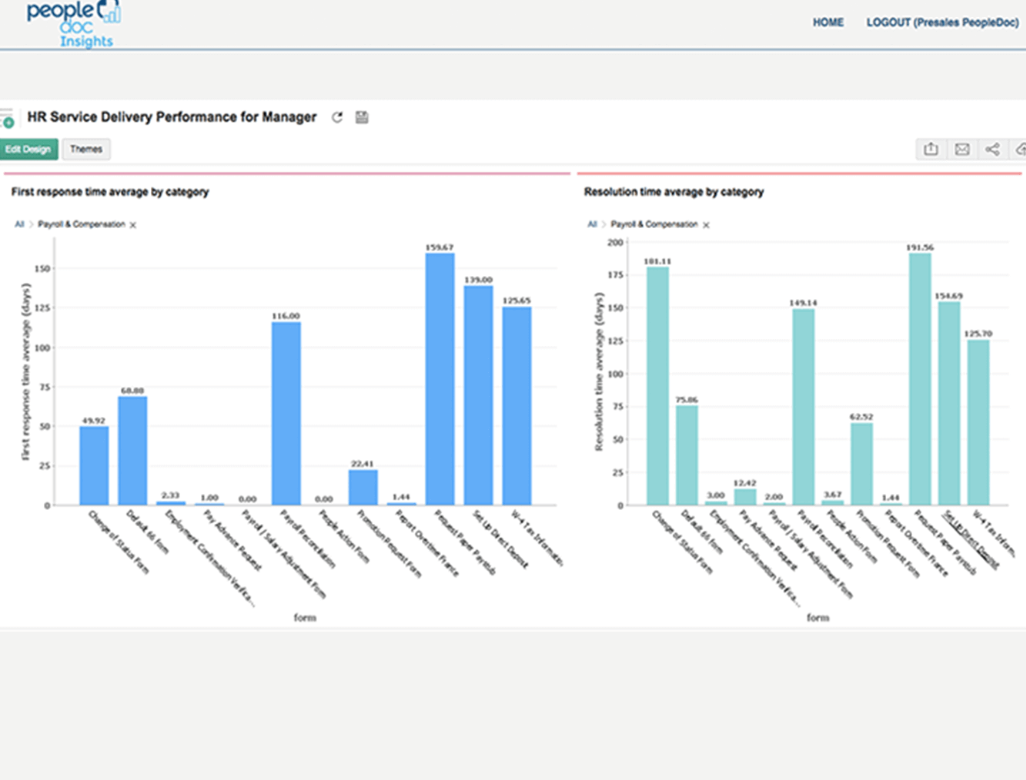
Task: Go to the HOME page
Action: pos(828,22)
